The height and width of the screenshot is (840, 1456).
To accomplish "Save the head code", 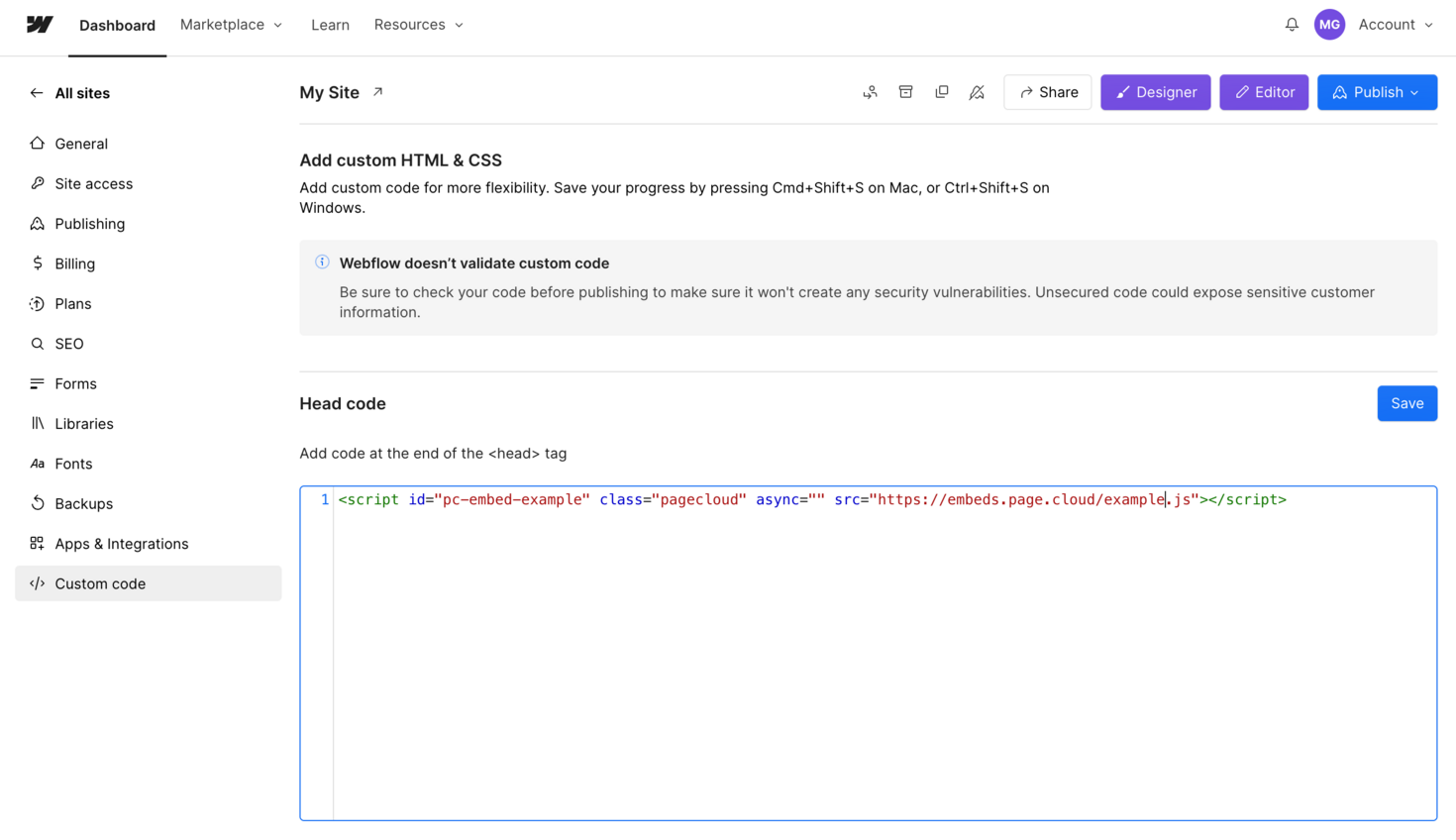I will click(1406, 403).
